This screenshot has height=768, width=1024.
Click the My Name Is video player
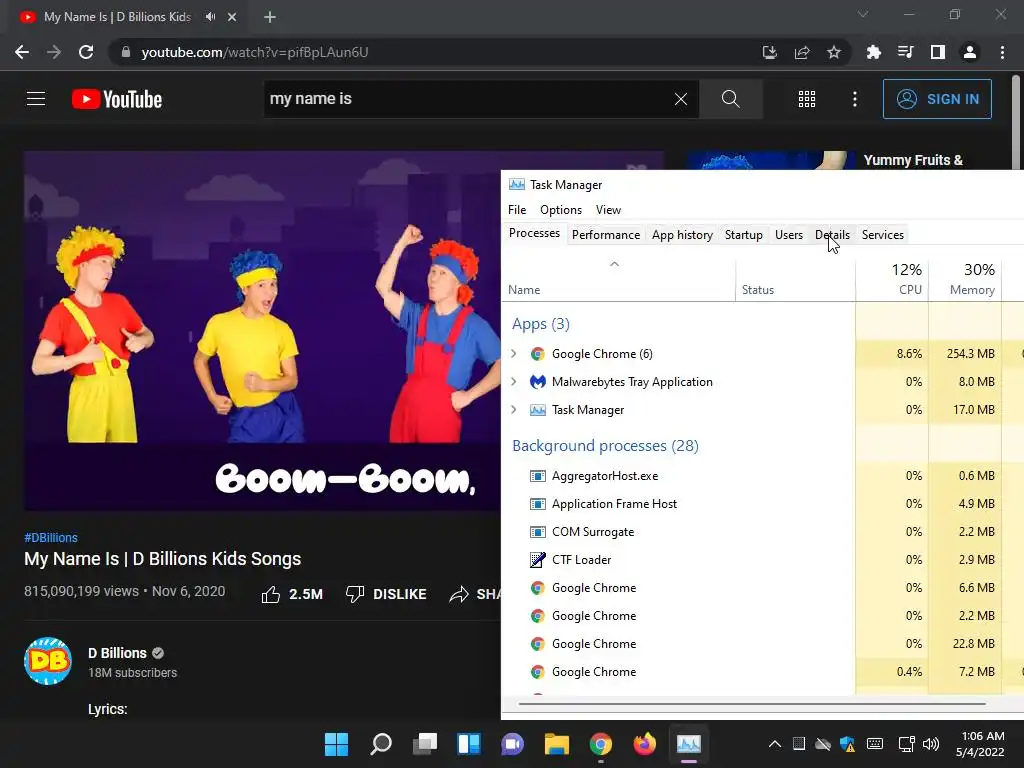263,330
